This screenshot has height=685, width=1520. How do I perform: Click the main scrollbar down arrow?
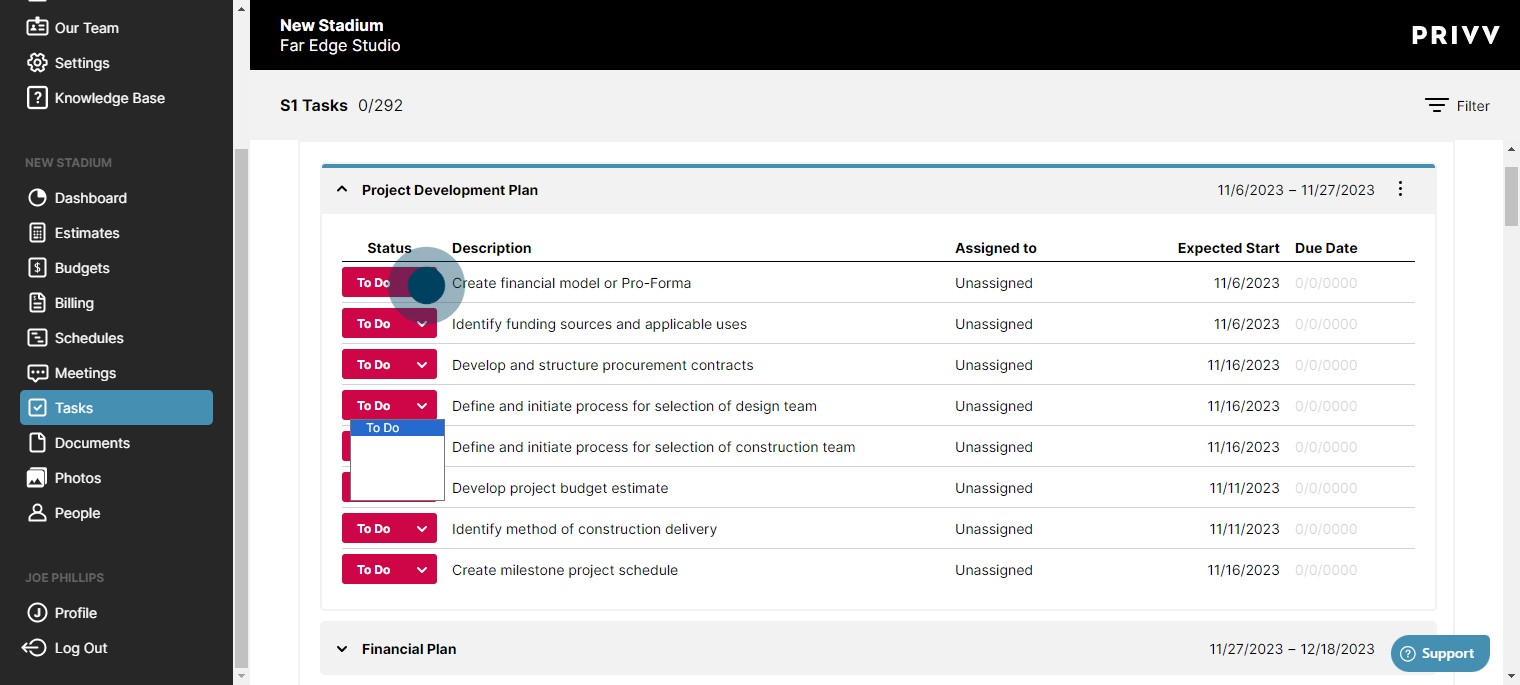coord(1511,676)
